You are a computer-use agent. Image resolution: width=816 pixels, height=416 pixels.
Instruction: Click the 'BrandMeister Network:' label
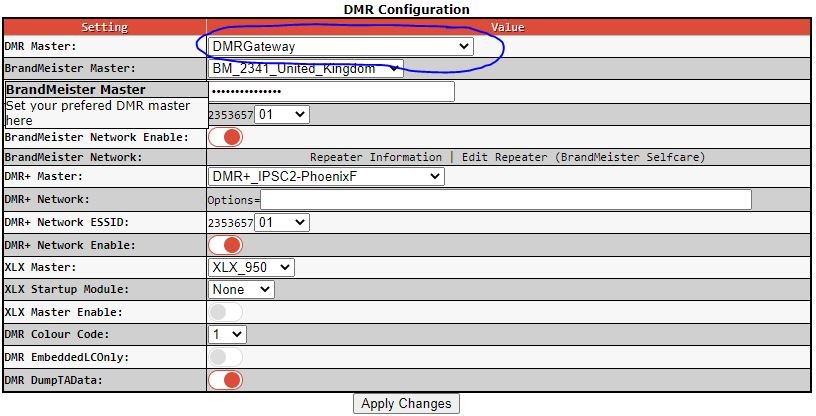(x=73, y=157)
